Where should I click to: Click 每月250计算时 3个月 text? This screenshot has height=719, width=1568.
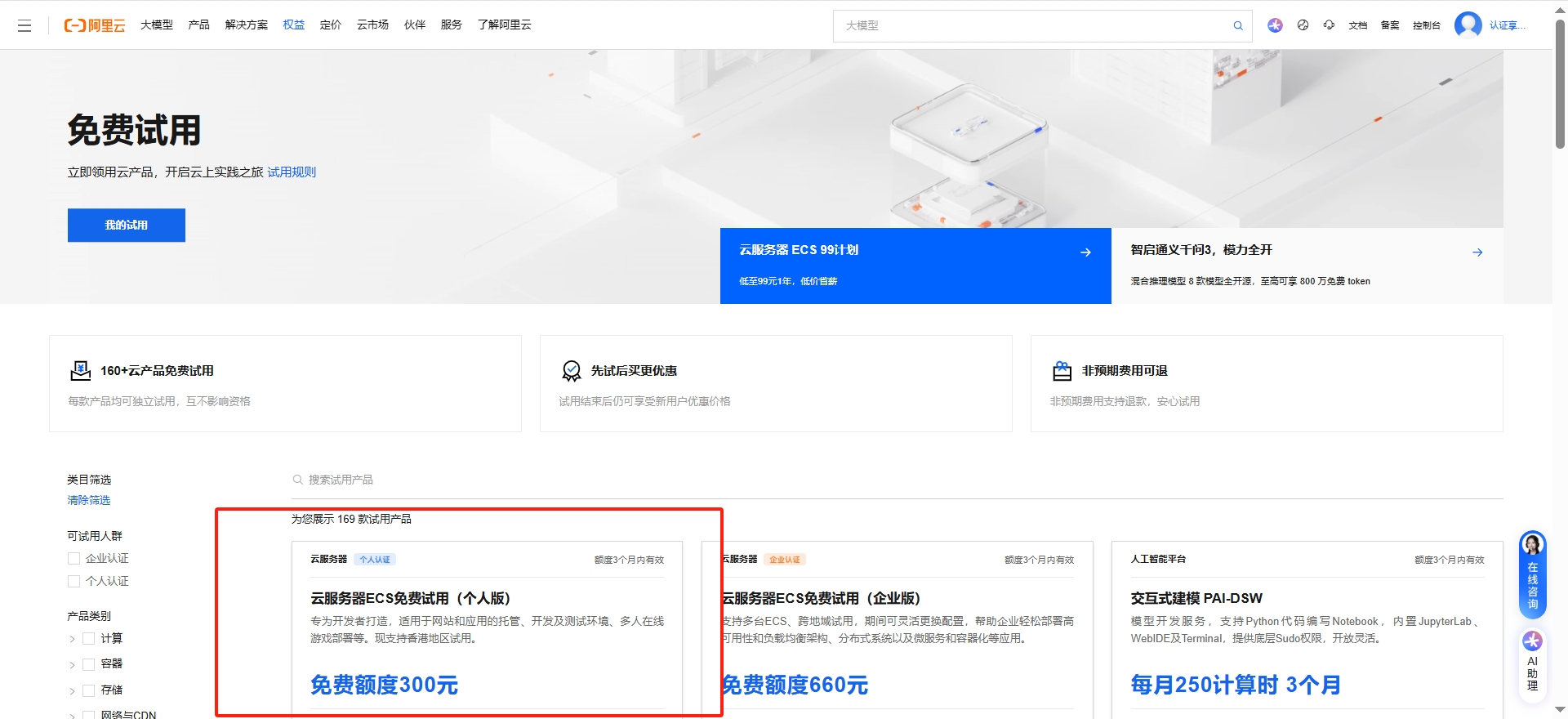click(1236, 685)
